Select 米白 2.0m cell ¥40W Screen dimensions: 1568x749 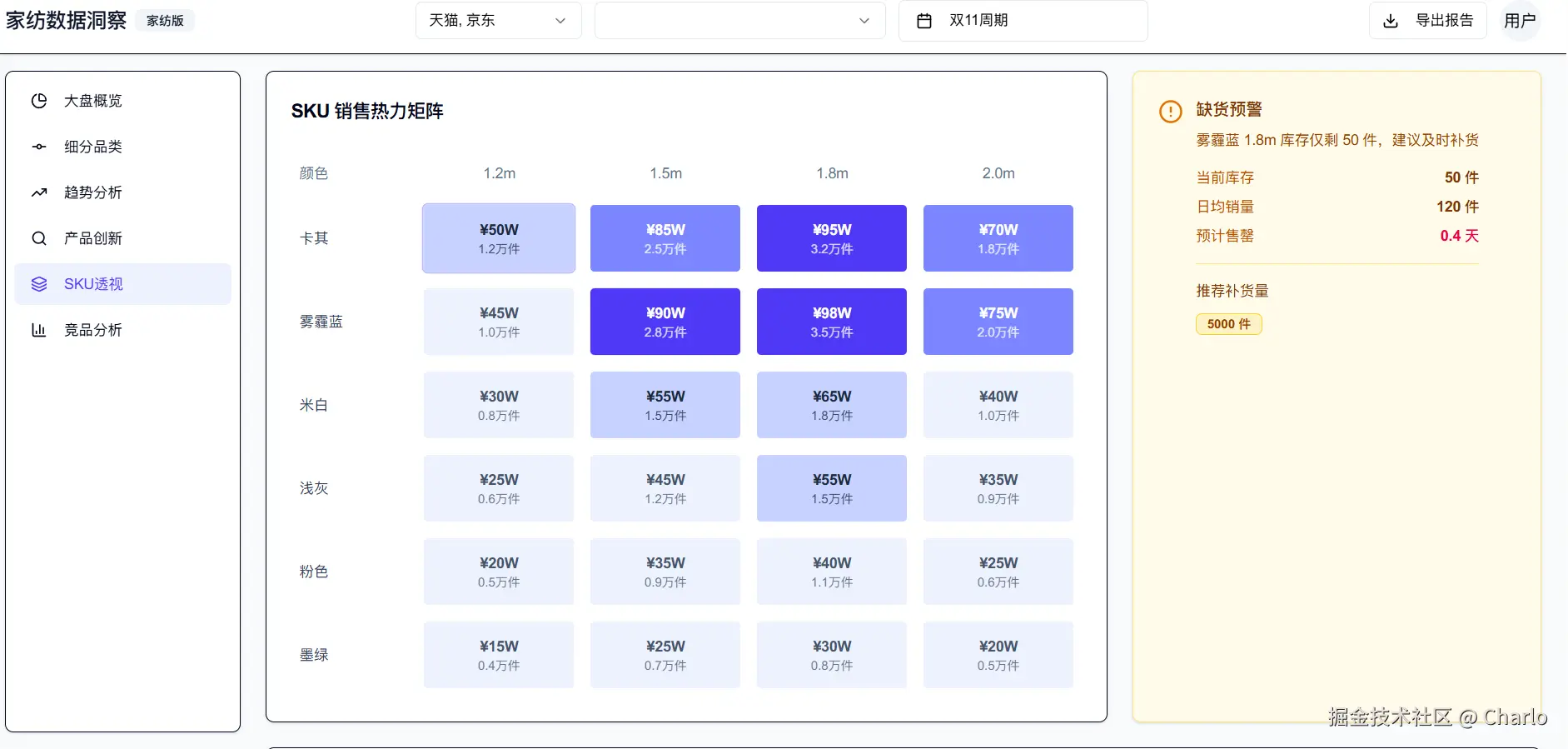[x=998, y=405]
